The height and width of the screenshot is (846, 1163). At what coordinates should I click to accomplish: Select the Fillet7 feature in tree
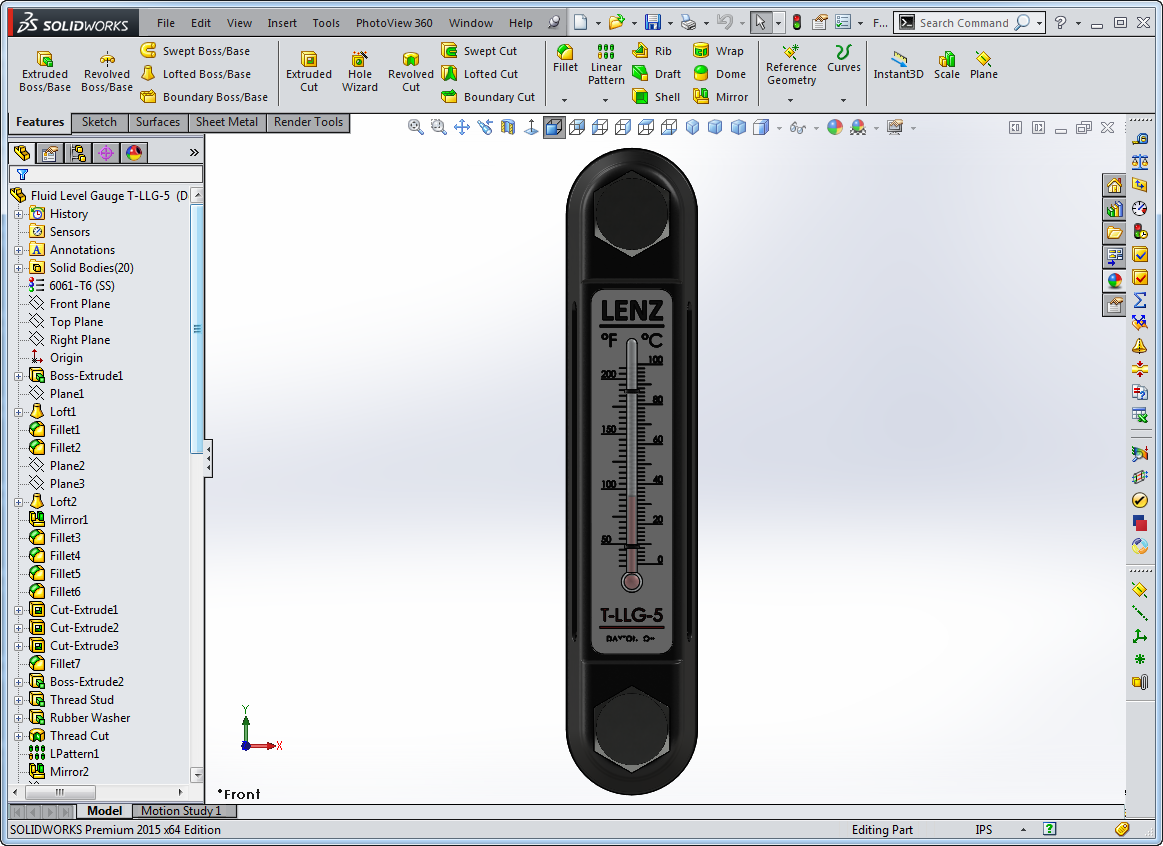pos(55,664)
